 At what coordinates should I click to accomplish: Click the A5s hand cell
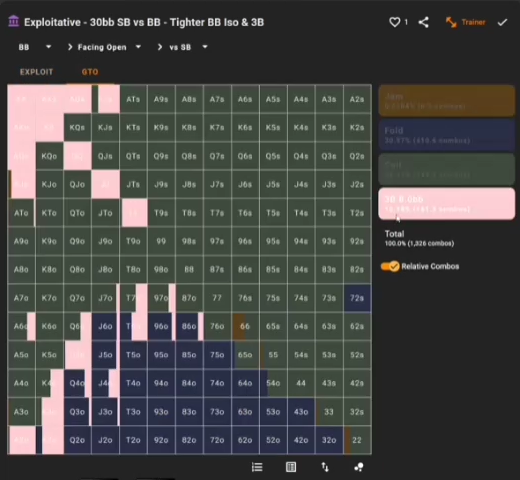point(273,99)
